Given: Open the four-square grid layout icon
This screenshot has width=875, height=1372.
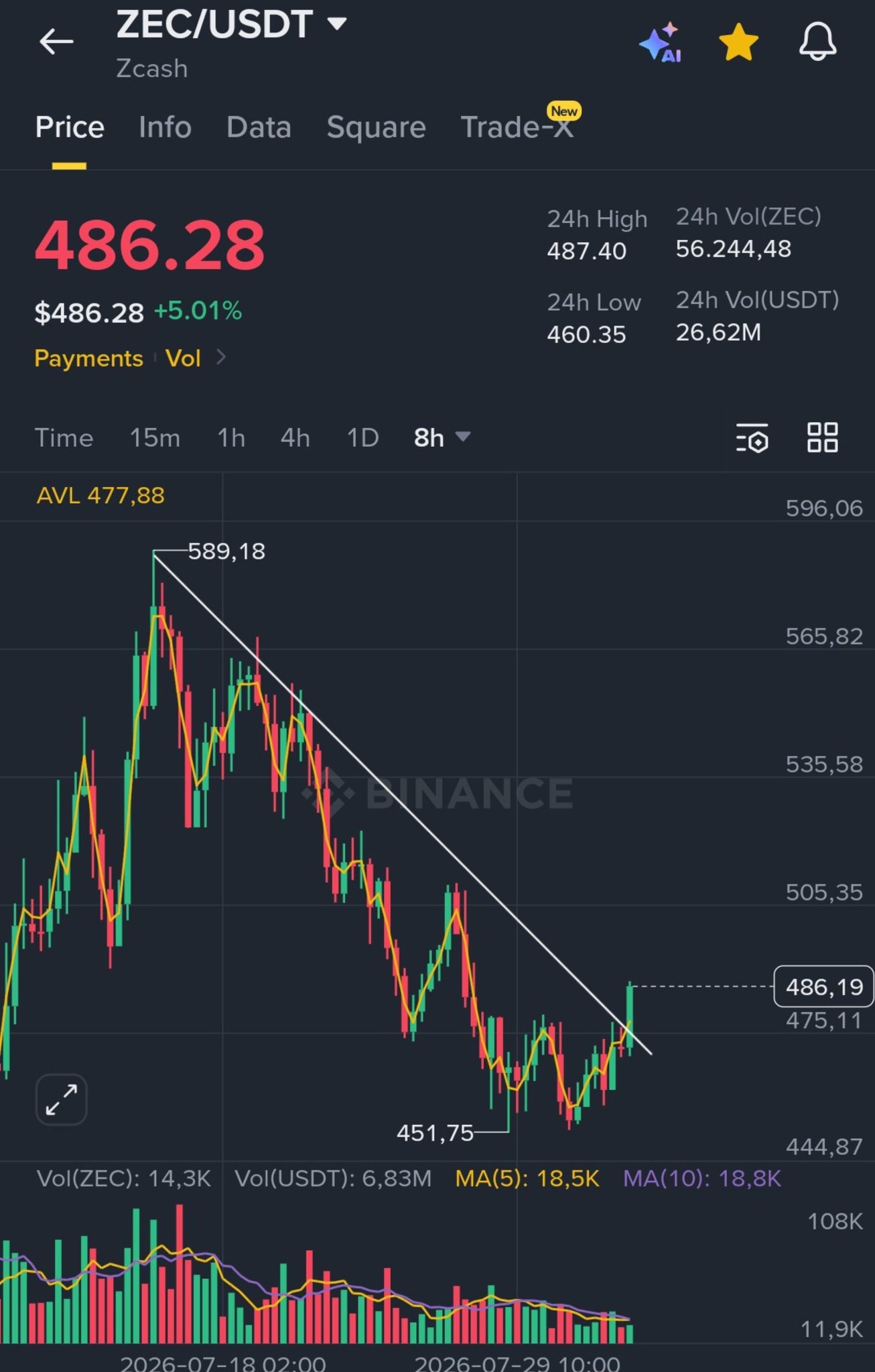Looking at the screenshot, I should click(822, 437).
